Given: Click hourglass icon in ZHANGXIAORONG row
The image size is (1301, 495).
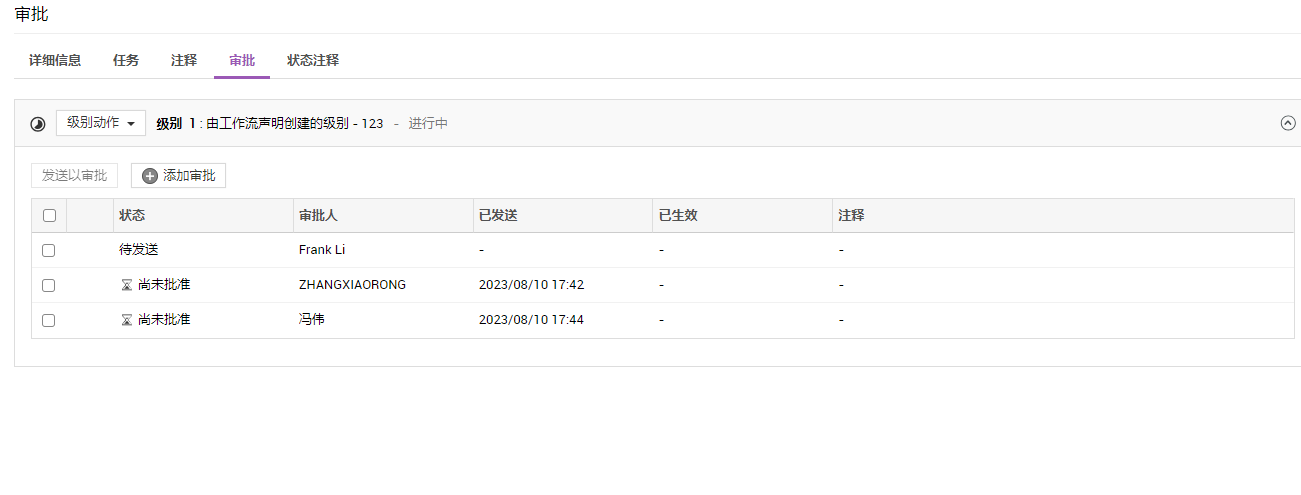Looking at the screenshot, I should point(126,285).
